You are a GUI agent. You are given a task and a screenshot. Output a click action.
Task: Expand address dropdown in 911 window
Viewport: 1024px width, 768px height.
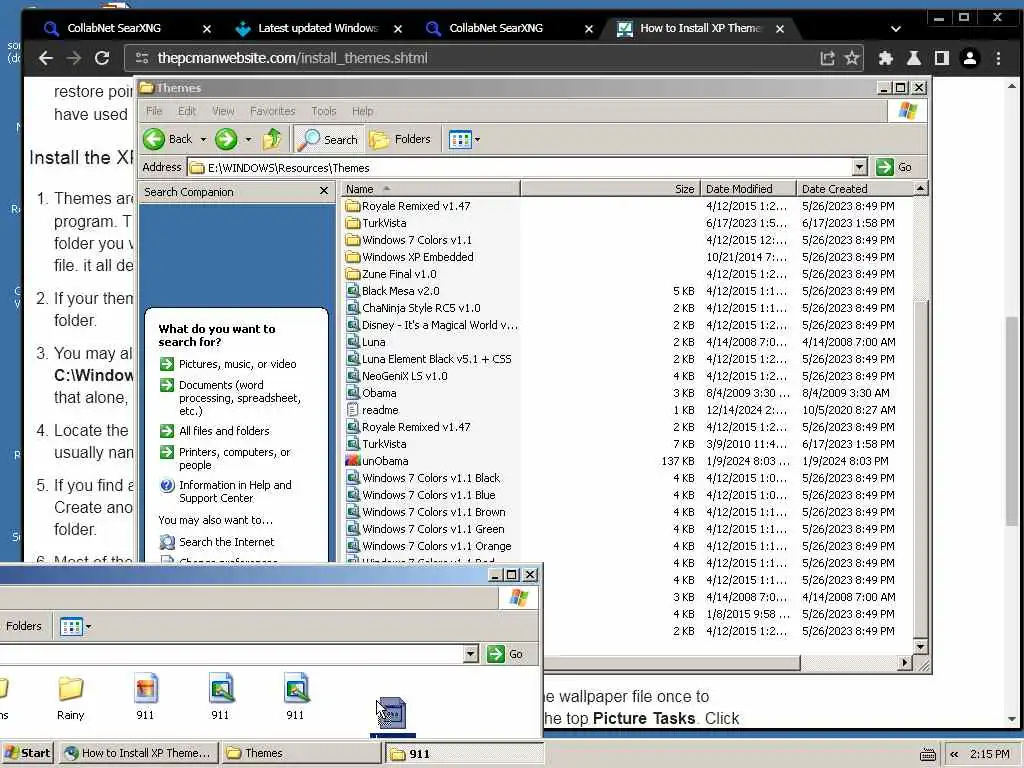tap(470, 654)
